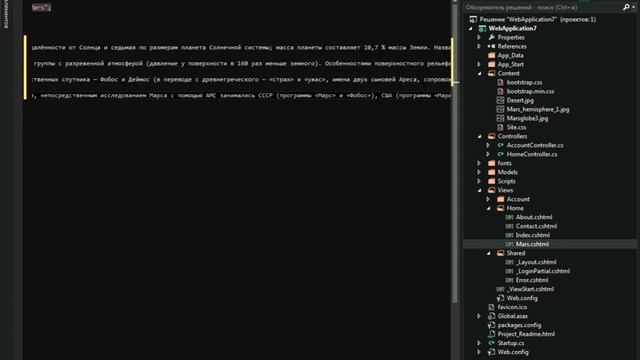
Task: Click the Index.cshtml view file icon
Action: coord(509,235)
